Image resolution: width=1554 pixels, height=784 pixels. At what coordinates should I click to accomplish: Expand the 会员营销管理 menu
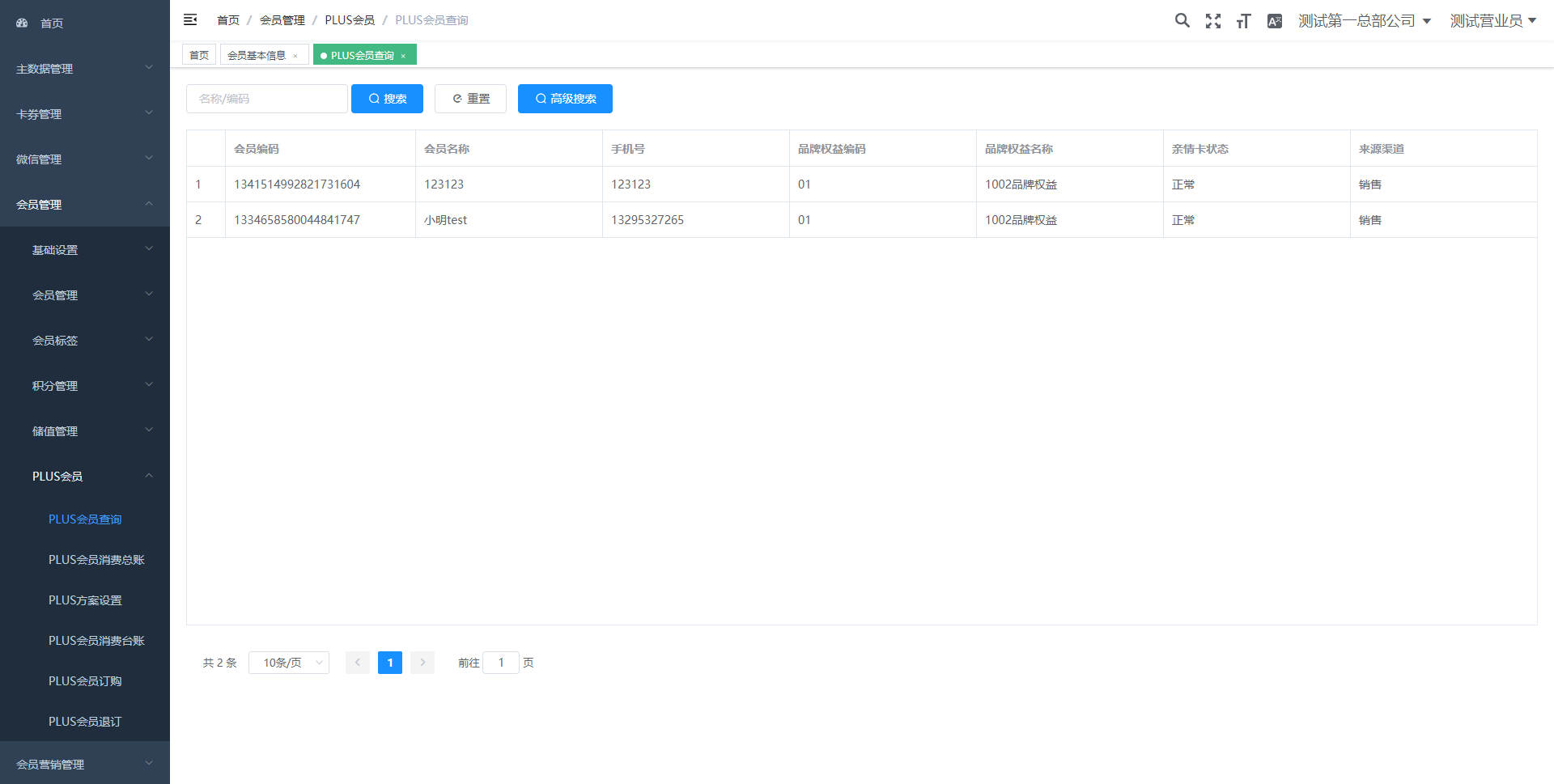click(85, 764)
